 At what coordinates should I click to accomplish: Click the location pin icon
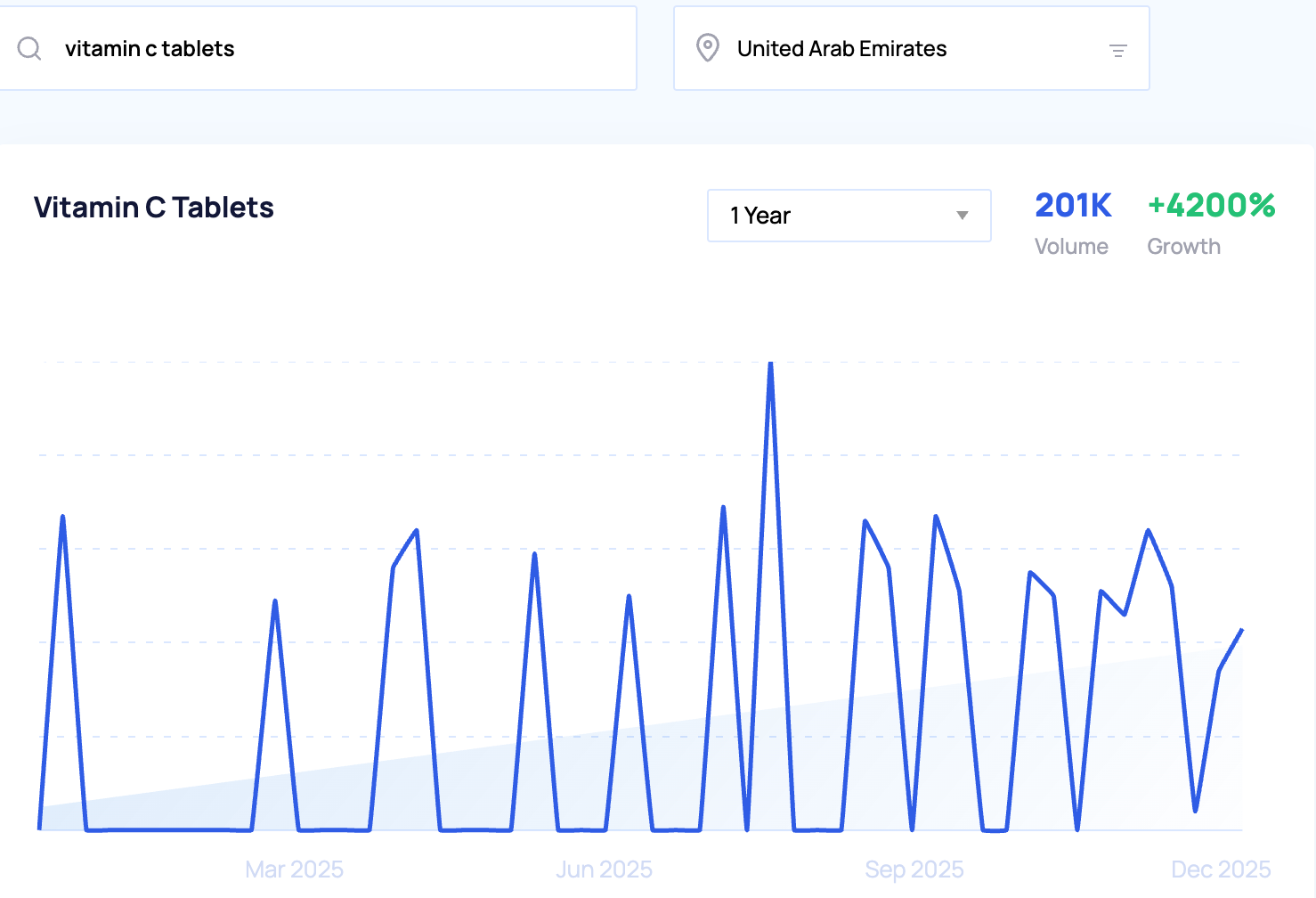pos(708,48)
